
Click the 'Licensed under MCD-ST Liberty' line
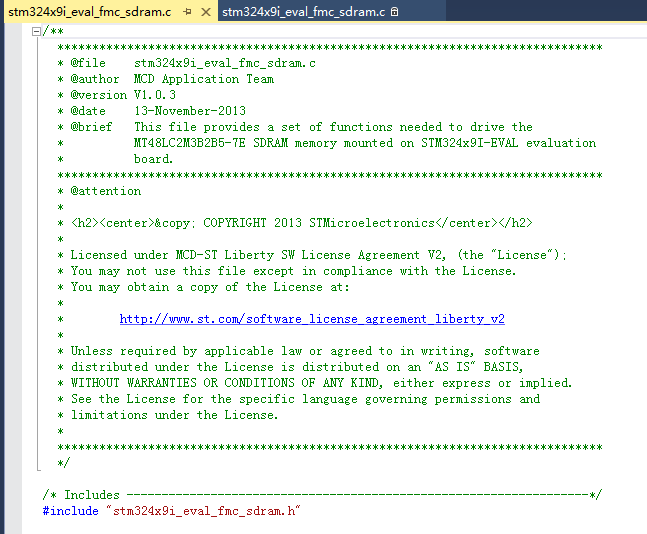[312, 255]
